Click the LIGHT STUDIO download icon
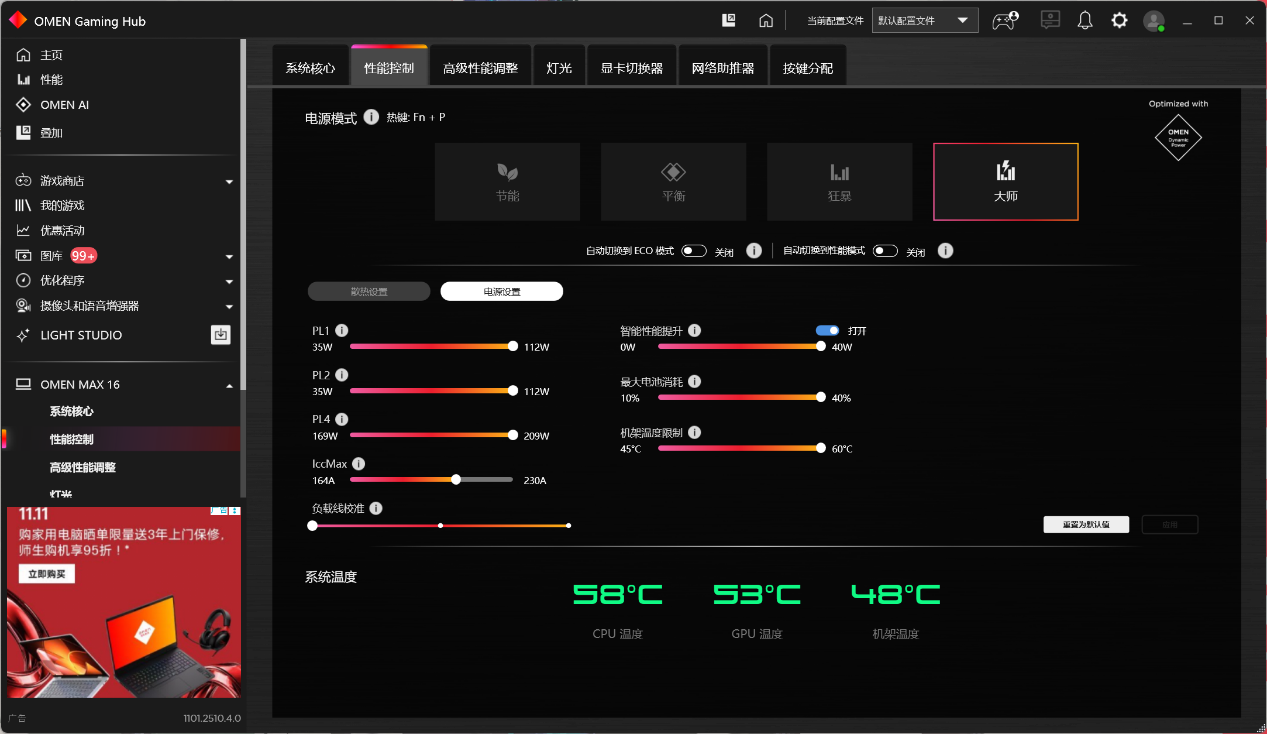 click(221, 335)
